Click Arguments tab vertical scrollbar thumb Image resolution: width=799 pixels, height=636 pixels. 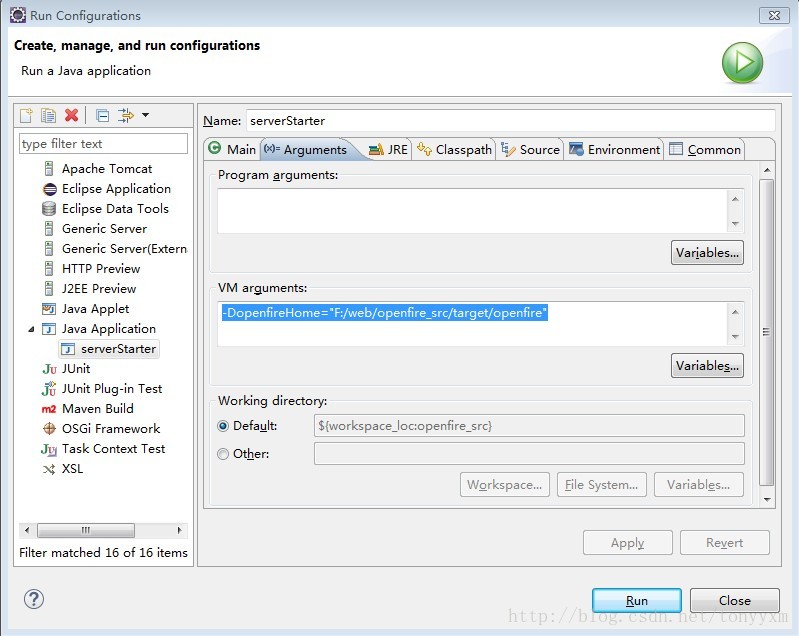click(766, 332)
